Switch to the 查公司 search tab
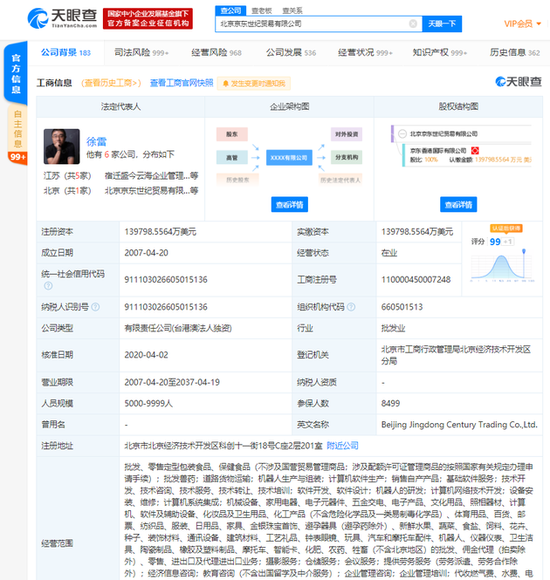Viewport: 550px width, 580px height. click(x=230, y=11)
